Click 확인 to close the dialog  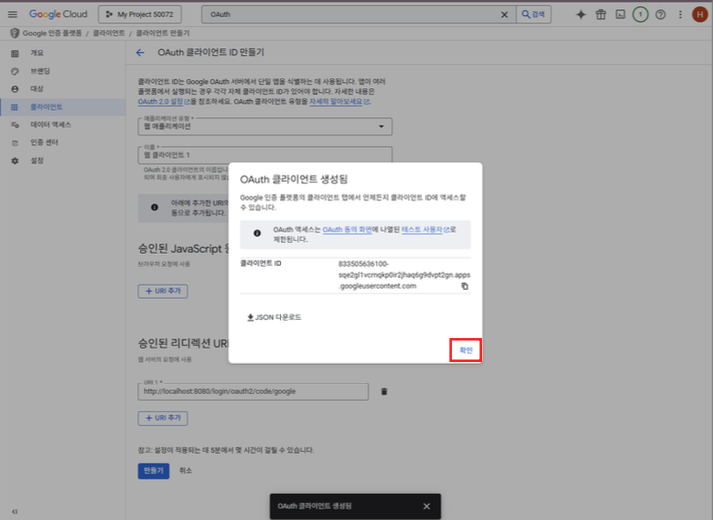click(x=466, y=350)
